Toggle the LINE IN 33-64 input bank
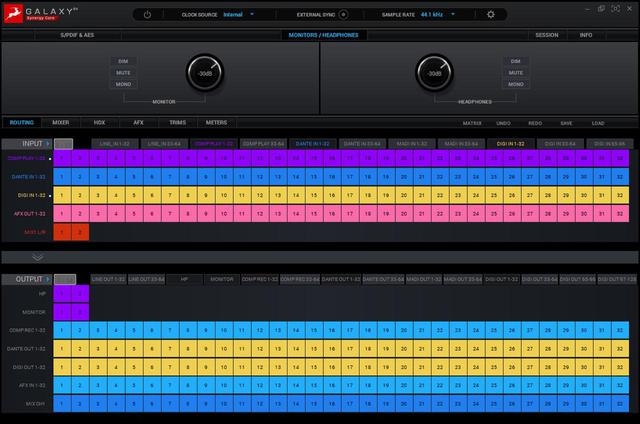Viewport: 640px width, 424px height. (x=164, y=144)
